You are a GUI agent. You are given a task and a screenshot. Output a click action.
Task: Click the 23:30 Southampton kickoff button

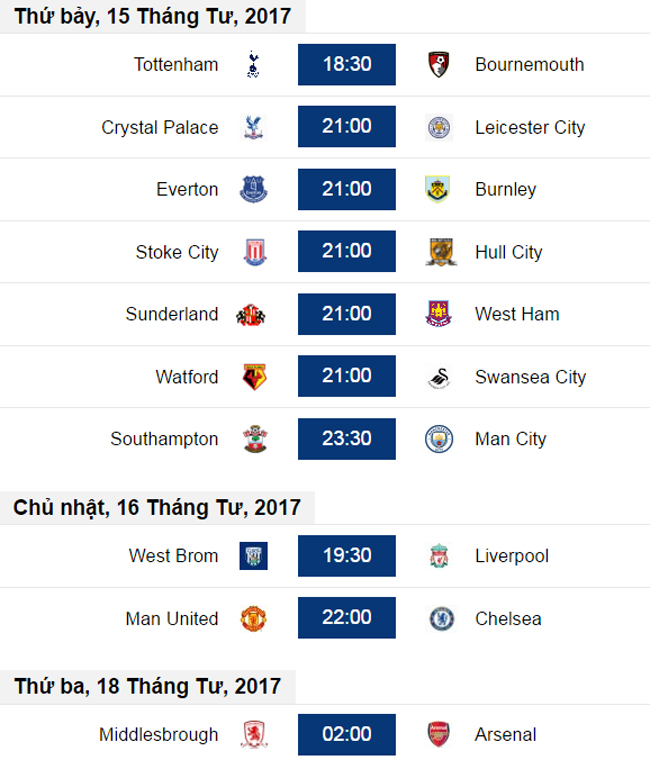tap(347, 439)
